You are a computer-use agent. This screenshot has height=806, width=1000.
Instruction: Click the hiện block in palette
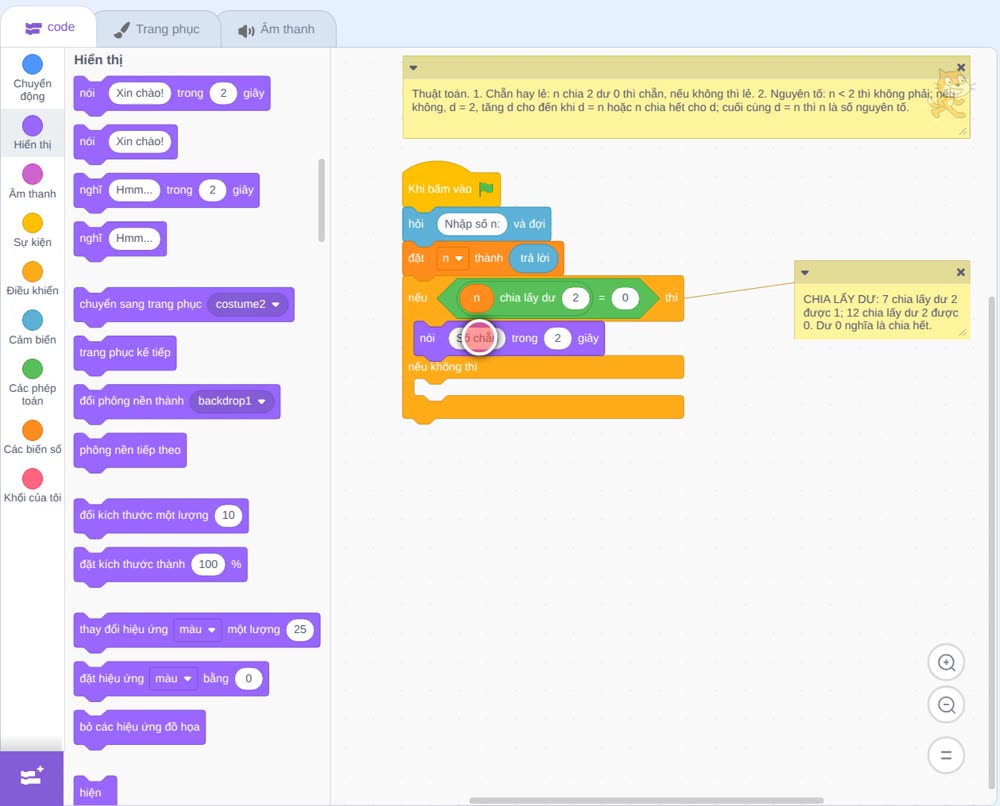95,791
